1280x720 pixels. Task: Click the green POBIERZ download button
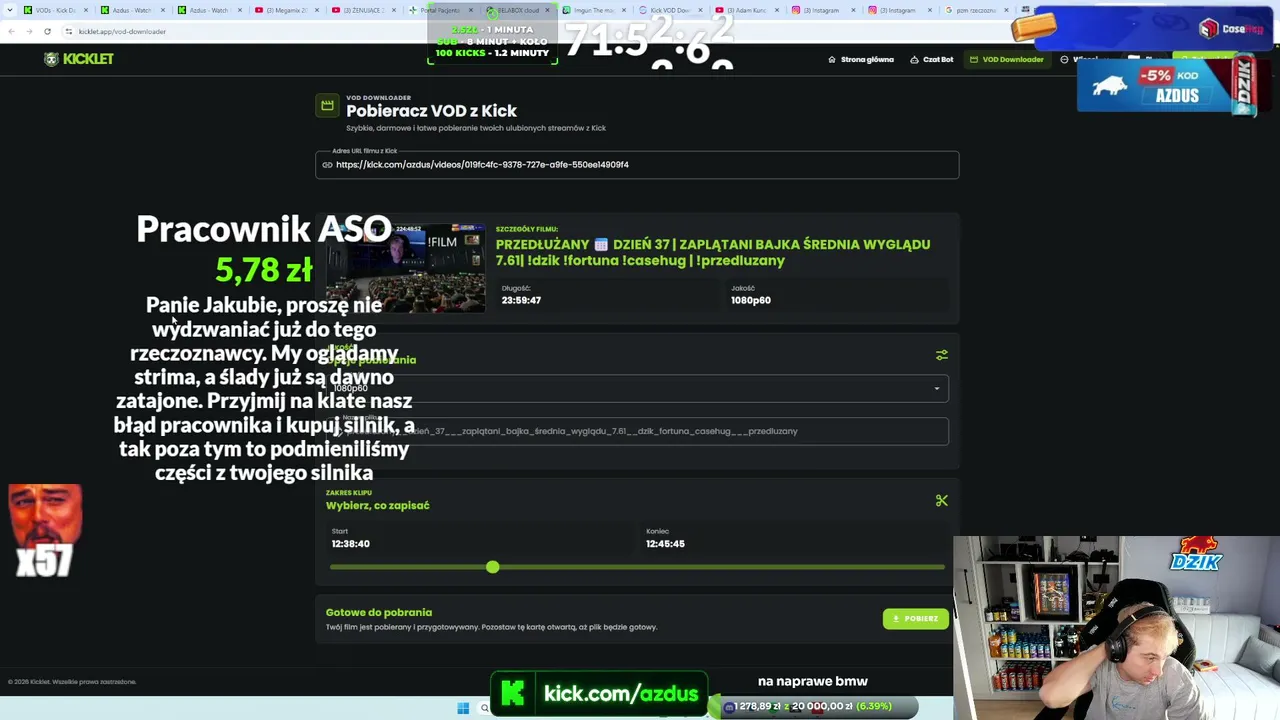[x=915, y=619]
